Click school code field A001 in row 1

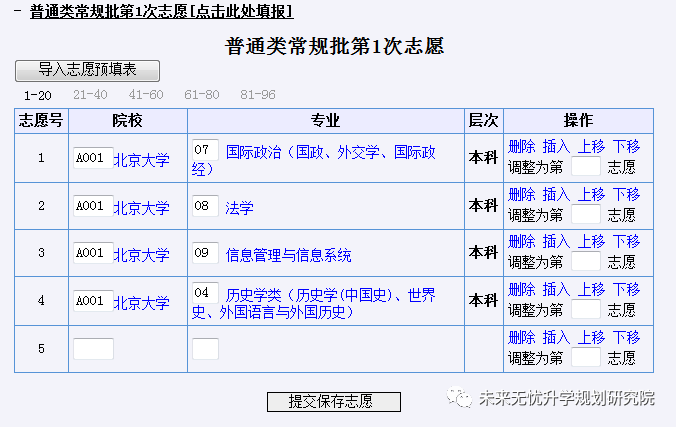pos(93,158)
